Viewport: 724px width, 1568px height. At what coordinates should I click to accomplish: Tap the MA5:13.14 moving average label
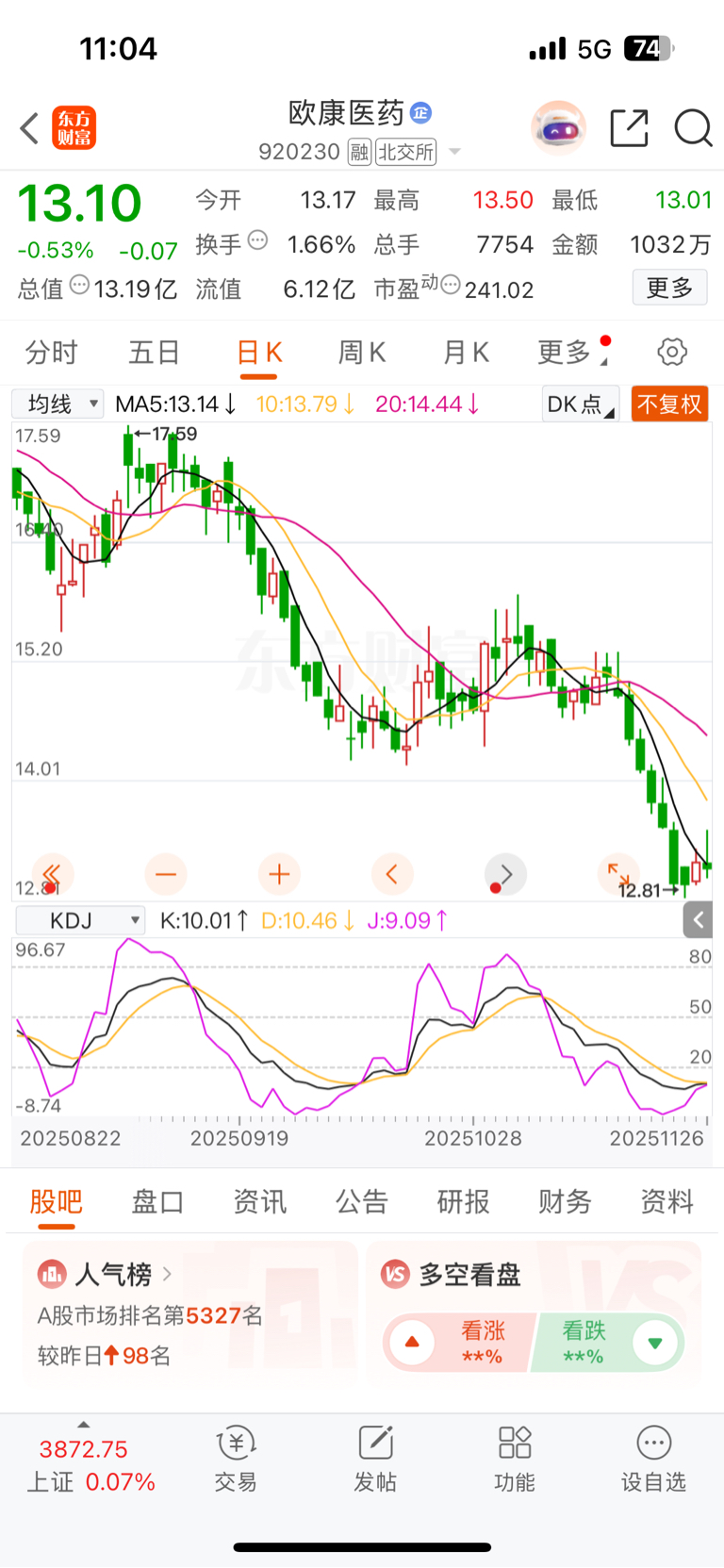175,404
